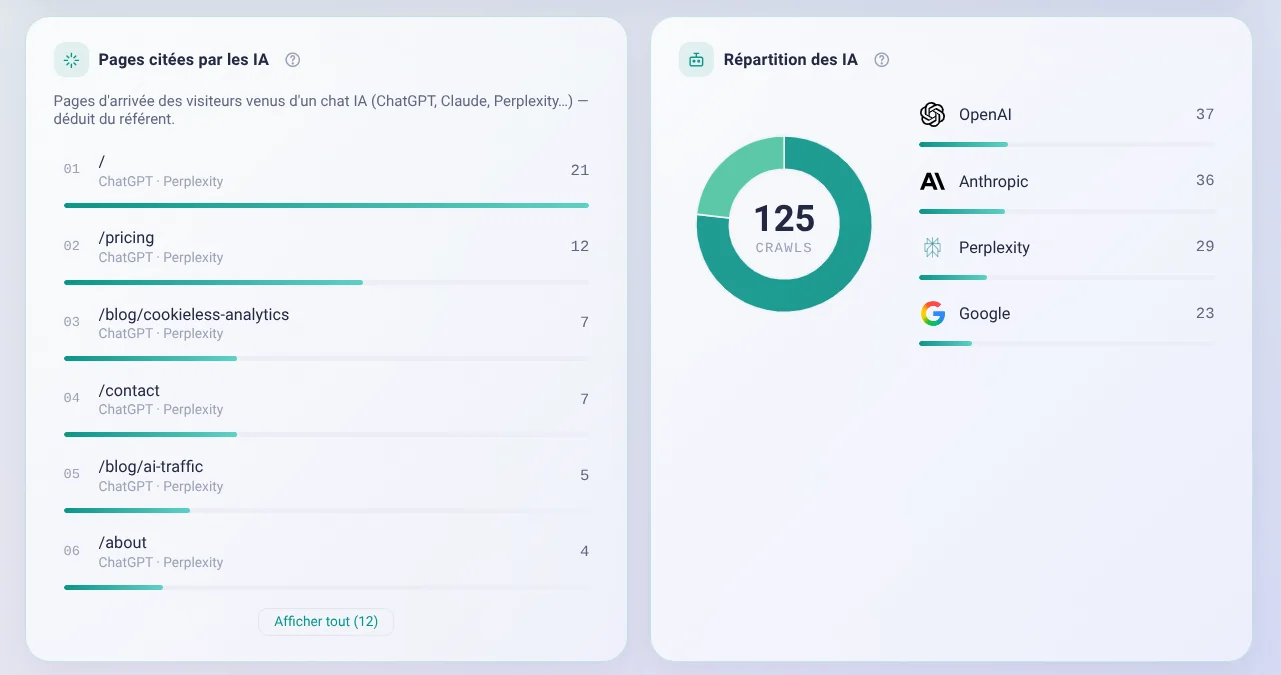Click the Perplexity label in the list

994,247
